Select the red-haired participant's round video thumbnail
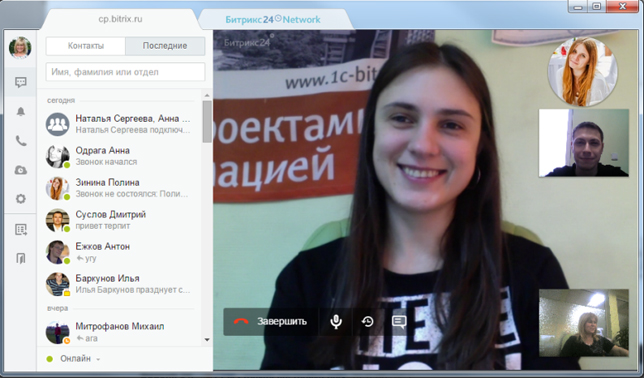This screenshot has height=378, width=644. (582, 71)
